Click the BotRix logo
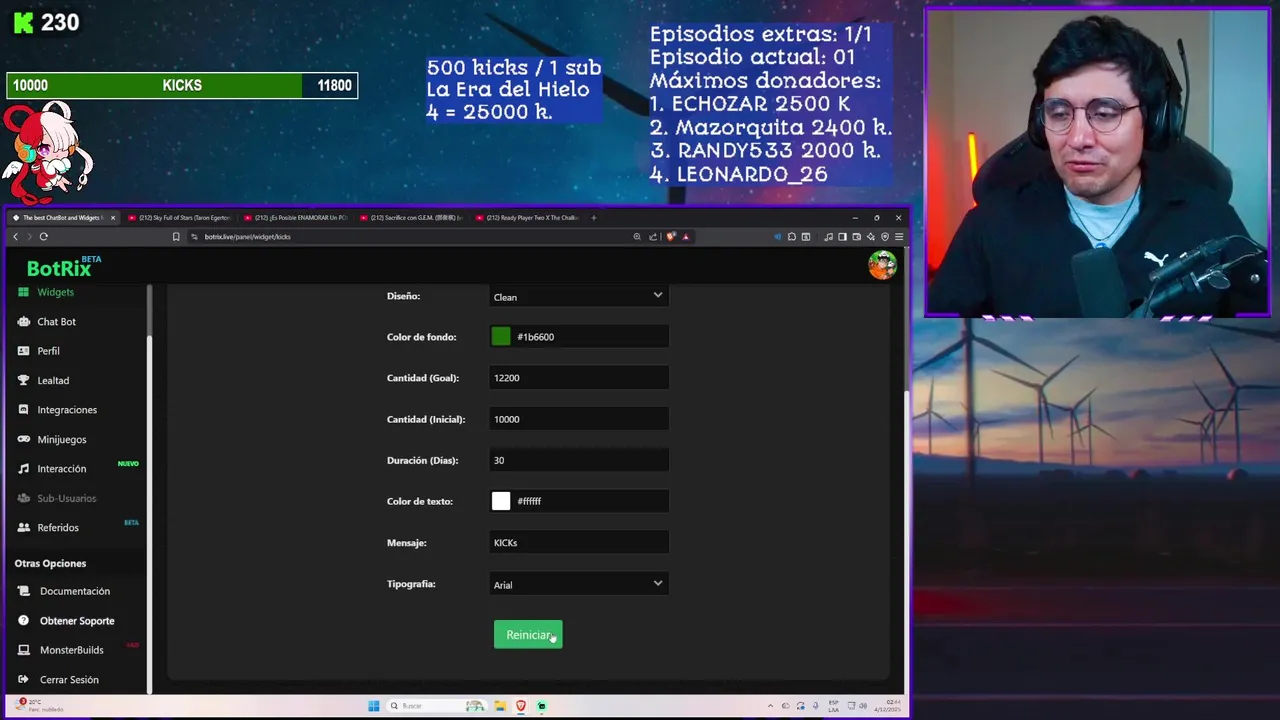Viewport: 1280px width, 720px height. pyautogui.click(x=63, y=266)
